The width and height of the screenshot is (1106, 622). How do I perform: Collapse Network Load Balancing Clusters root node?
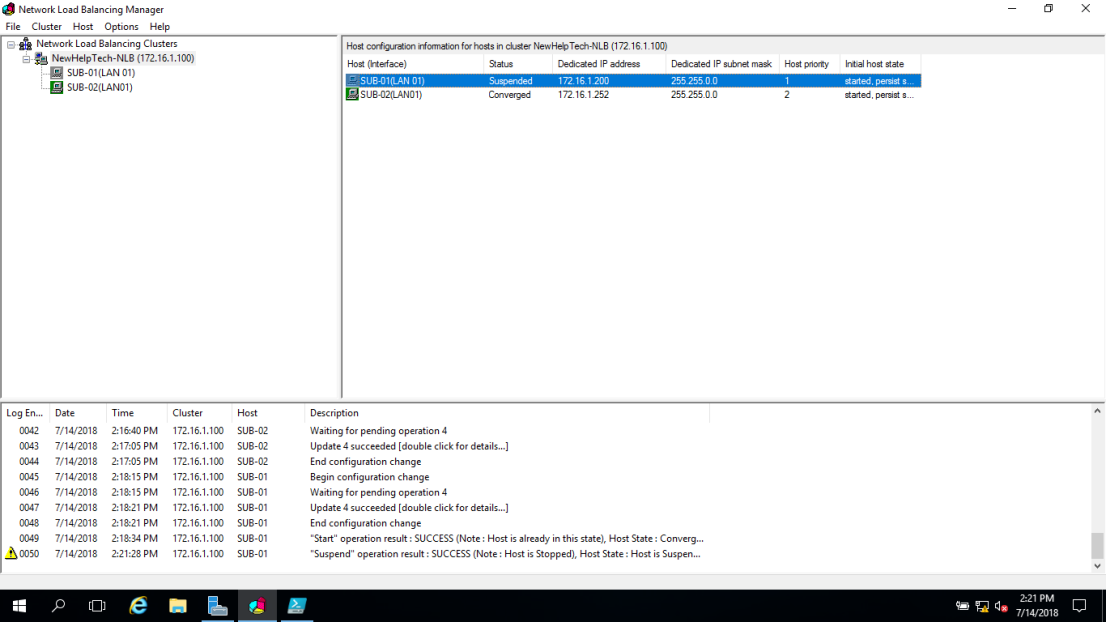tap(11, 44)
